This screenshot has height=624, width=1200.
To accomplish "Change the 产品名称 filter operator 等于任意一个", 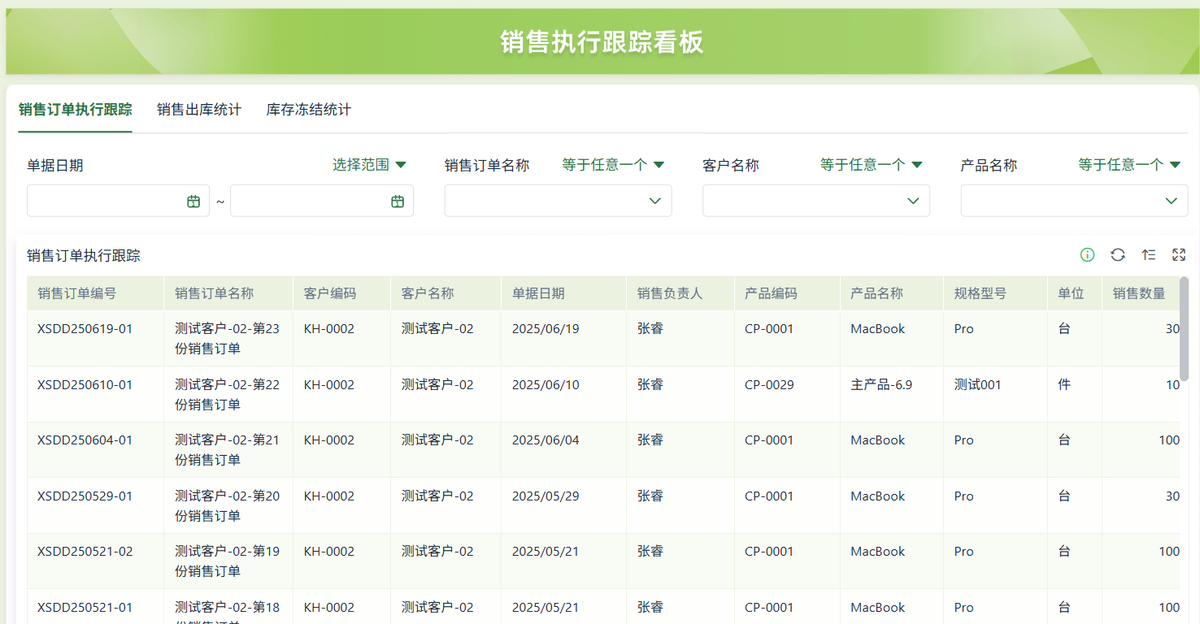I will pyautogui.click(x=1129, y=165).
